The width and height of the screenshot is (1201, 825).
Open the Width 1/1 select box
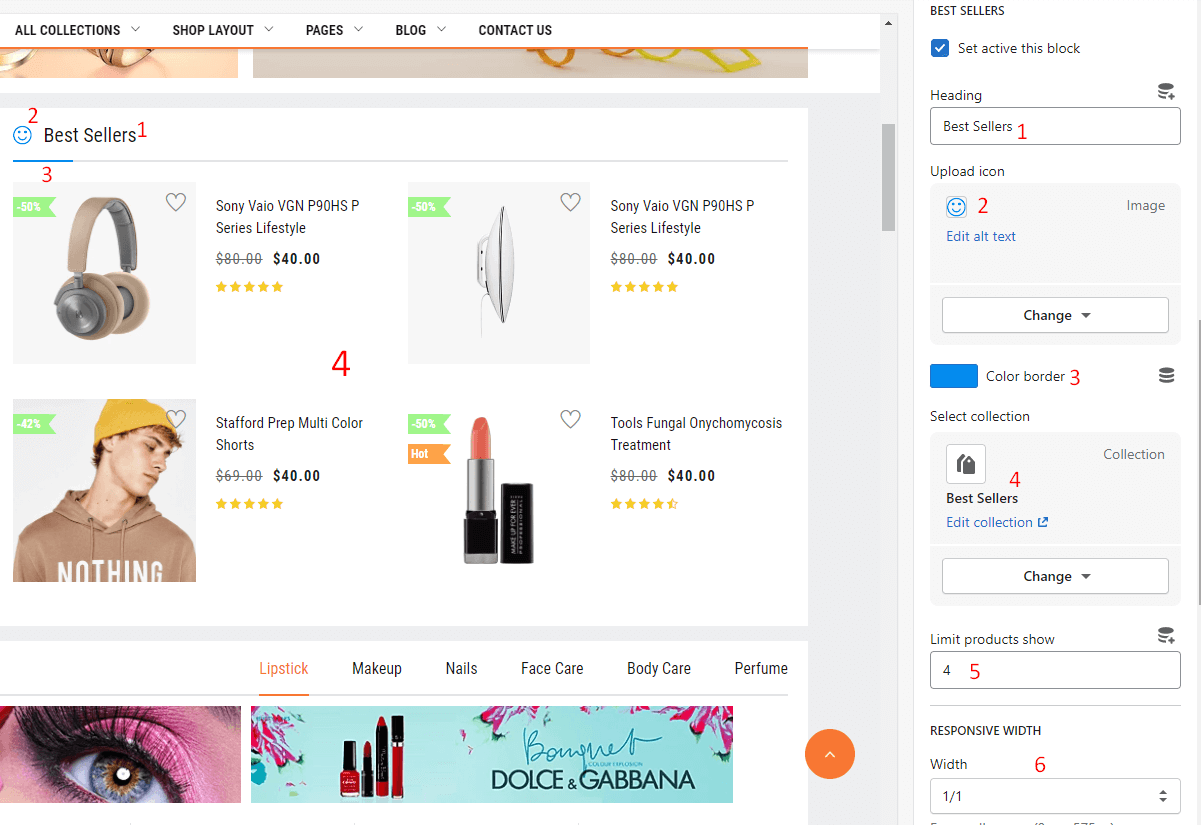coord(1055,796)
